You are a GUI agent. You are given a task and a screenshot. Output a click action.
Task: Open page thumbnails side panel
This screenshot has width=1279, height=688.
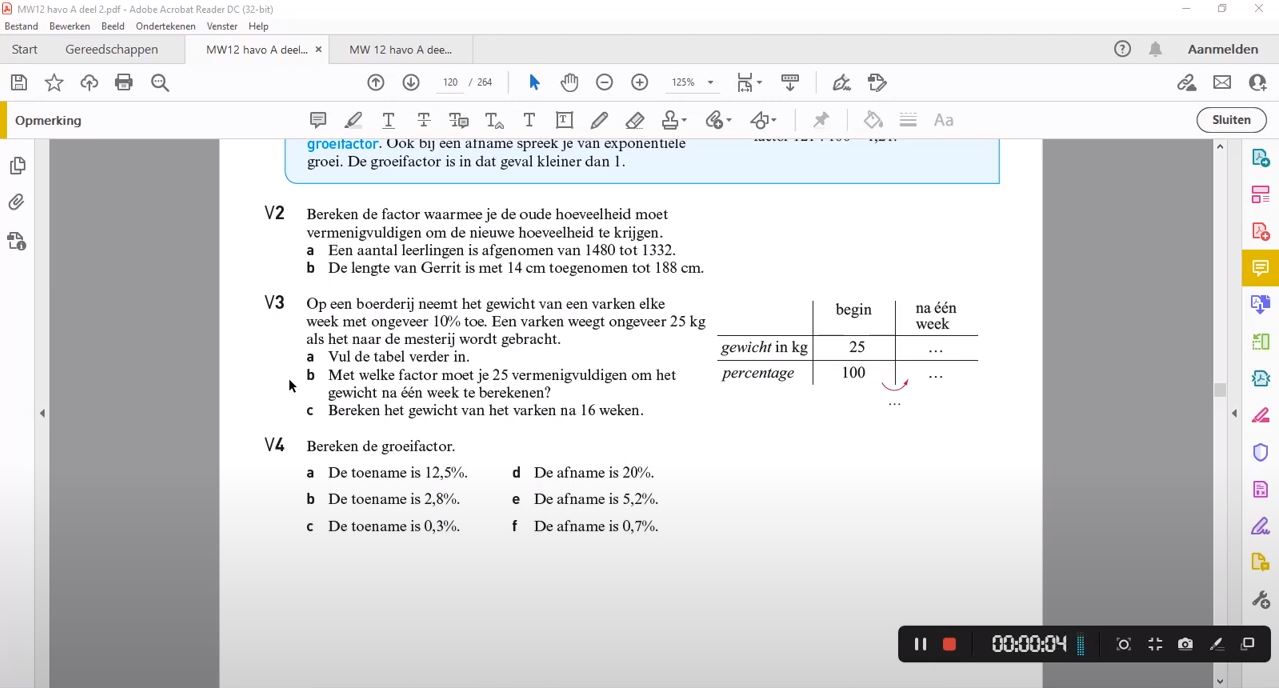pyautogui.click(x=17, y=166)
